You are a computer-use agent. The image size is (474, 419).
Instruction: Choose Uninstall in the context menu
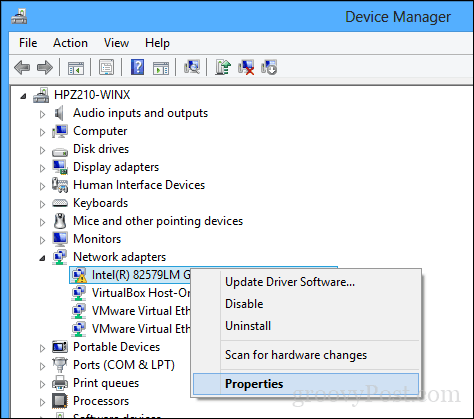tap(306, 326)
